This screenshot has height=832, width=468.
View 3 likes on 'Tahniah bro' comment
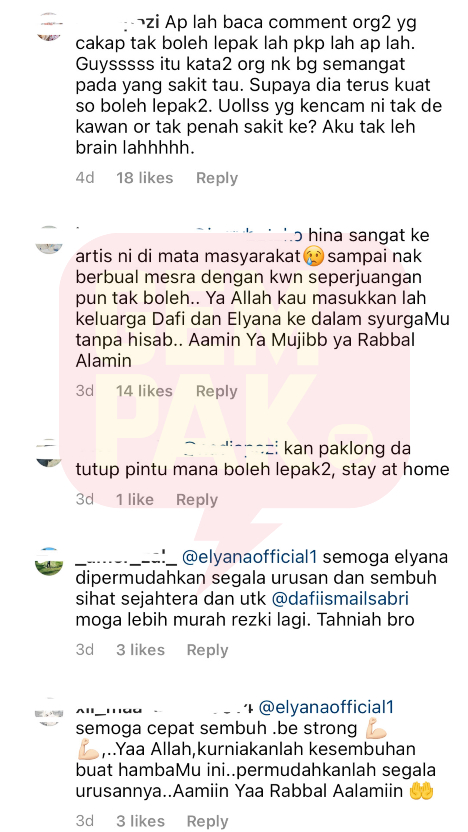pyautogui.click(x=140, y=649)
